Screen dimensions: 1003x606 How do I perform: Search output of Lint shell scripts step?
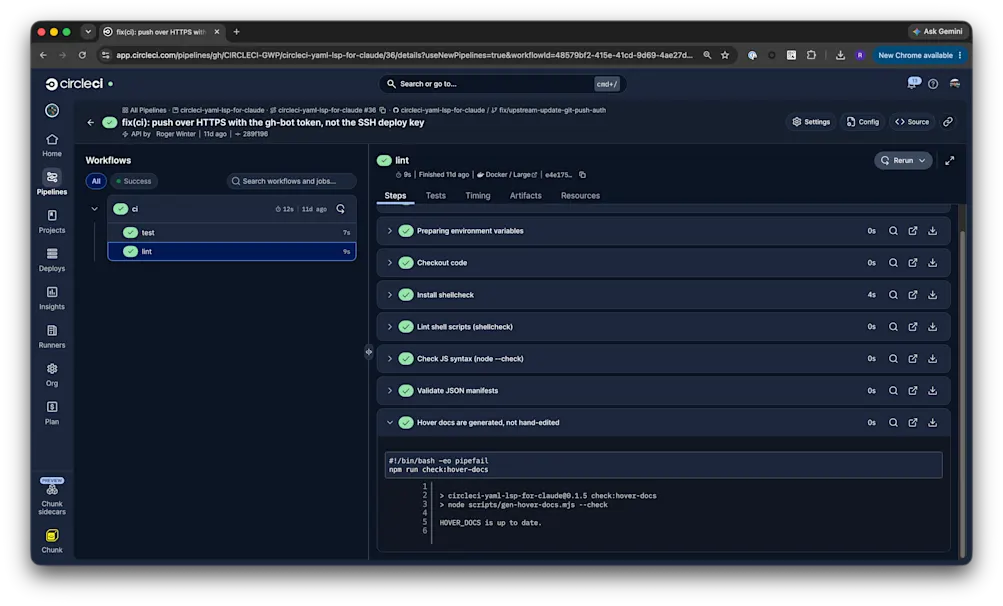click(893, 327)
